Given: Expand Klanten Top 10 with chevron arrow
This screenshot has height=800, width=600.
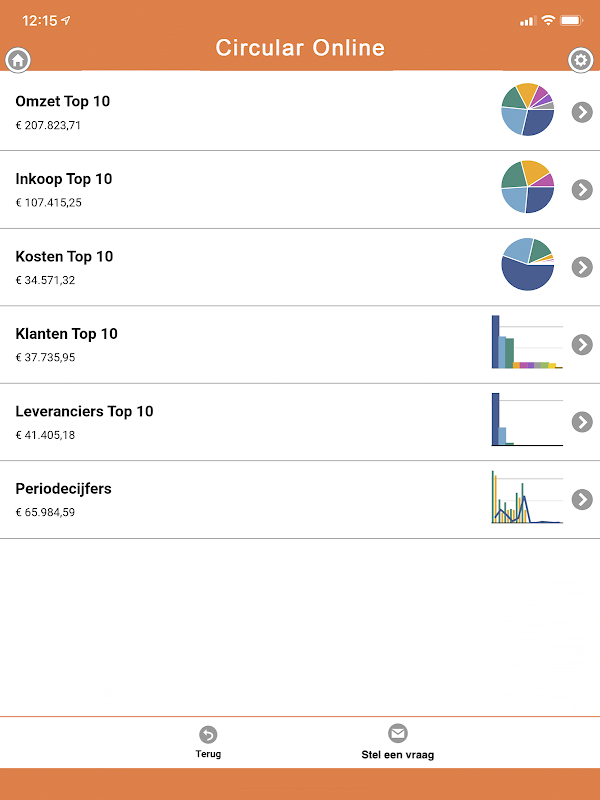Looking at the screenshot, I should click(582, 344).
